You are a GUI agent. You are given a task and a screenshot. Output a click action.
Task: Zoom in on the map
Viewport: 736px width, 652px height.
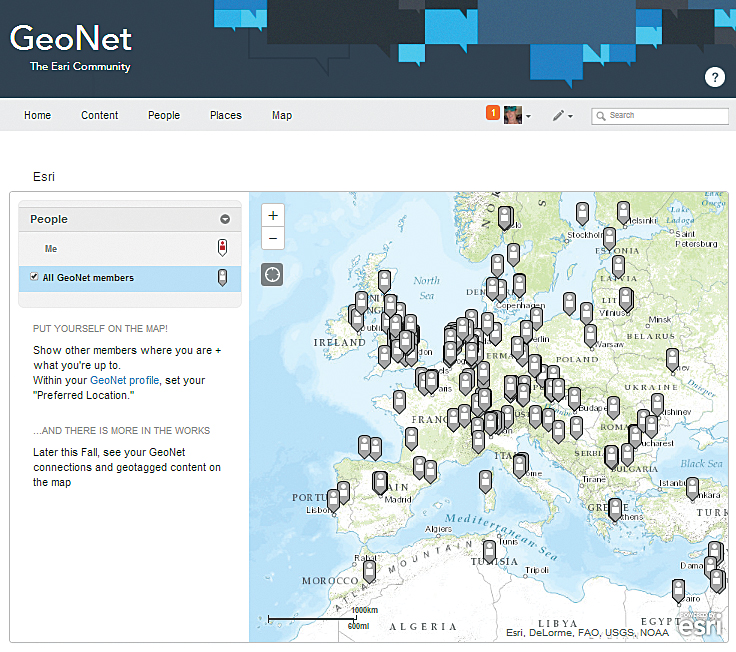point(273,215)
